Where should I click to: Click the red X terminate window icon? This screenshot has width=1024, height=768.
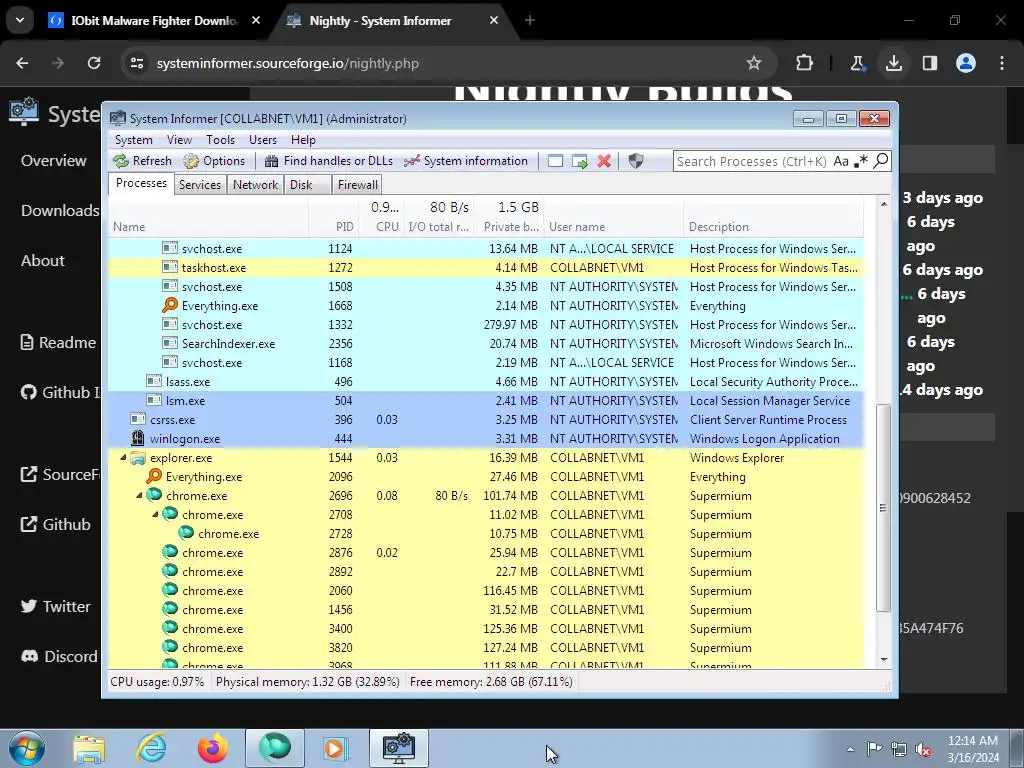[604, 161]
